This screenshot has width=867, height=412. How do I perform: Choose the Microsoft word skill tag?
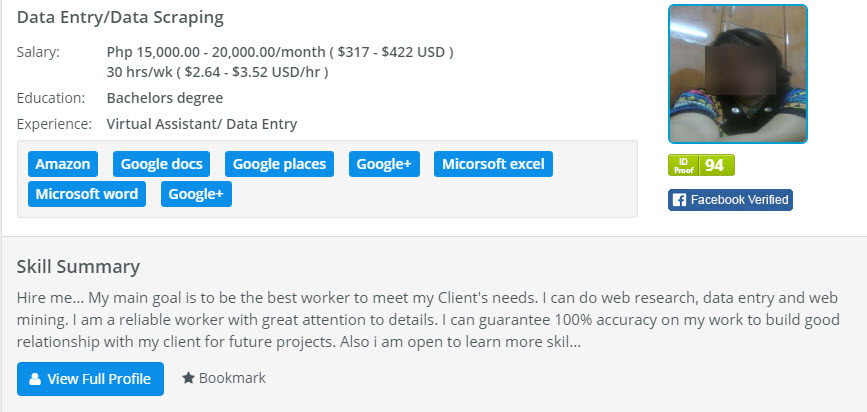point(87,194)
